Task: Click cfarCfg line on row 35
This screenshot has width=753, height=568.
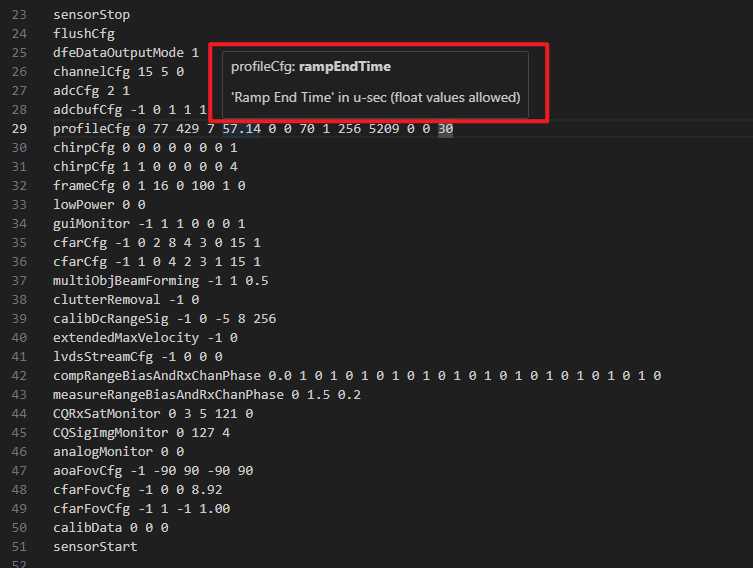Action: [x=157, y=243]
